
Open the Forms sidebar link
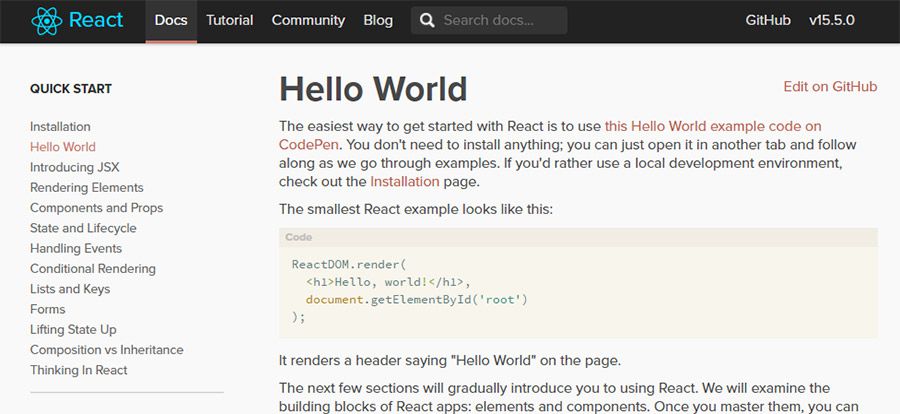[48, 309]
